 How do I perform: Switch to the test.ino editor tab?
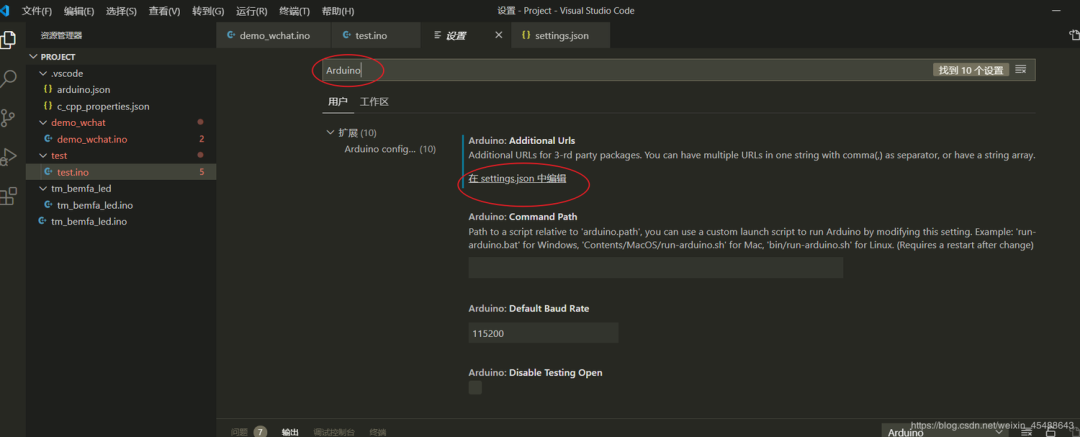(375, 35)
